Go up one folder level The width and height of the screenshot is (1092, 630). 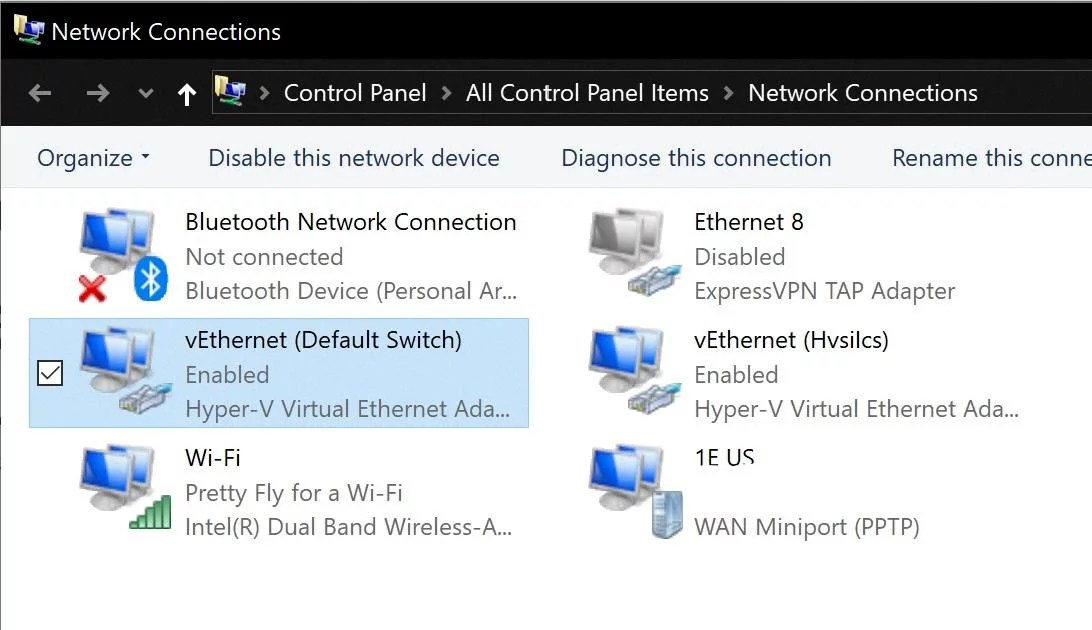[186, 94]
